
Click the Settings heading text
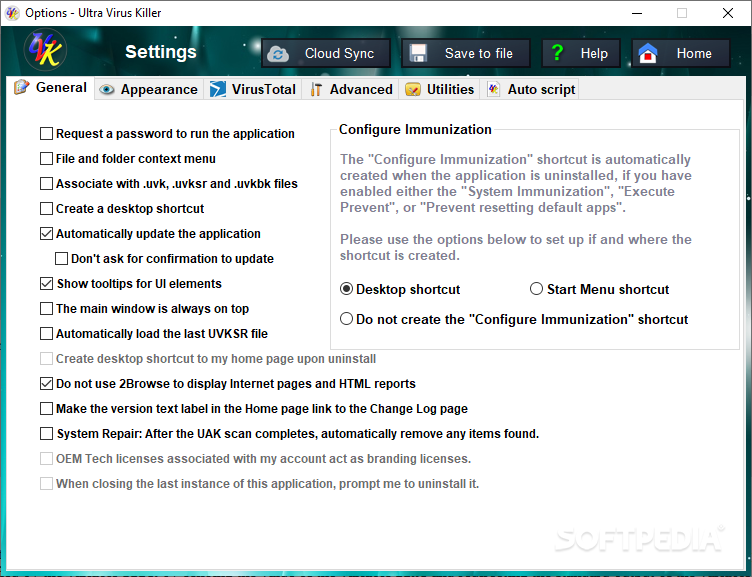point(161,52)
